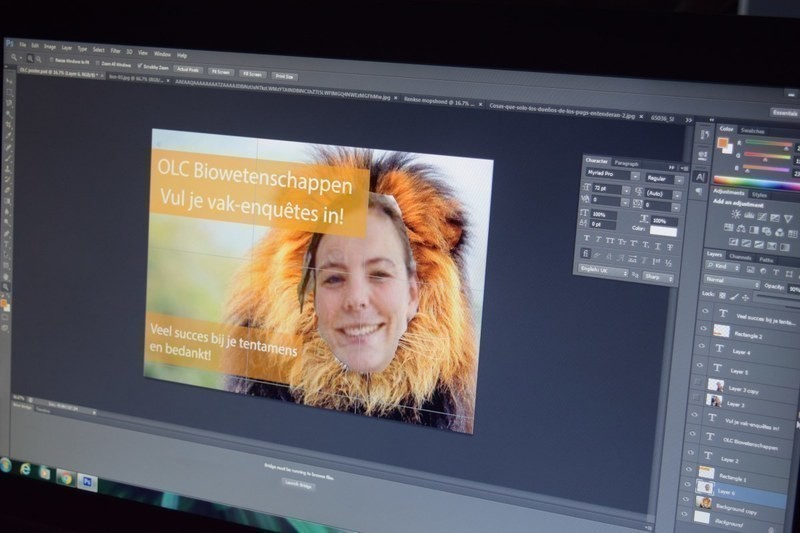Screen dimensions: 800x533
Task: Open the Character panel 'A|' dock icon
Action: (700, 176)
